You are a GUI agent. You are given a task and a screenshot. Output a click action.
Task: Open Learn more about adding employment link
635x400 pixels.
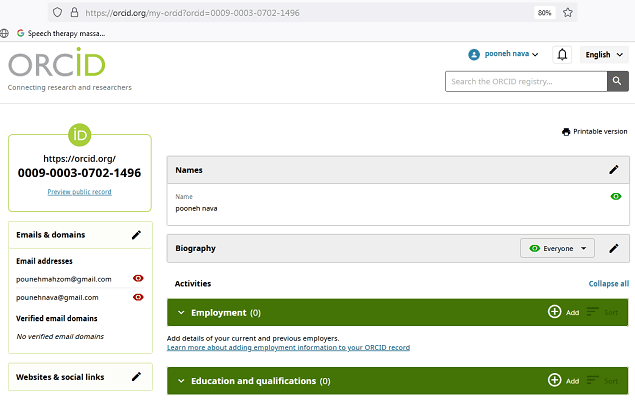tap(288, 347)
